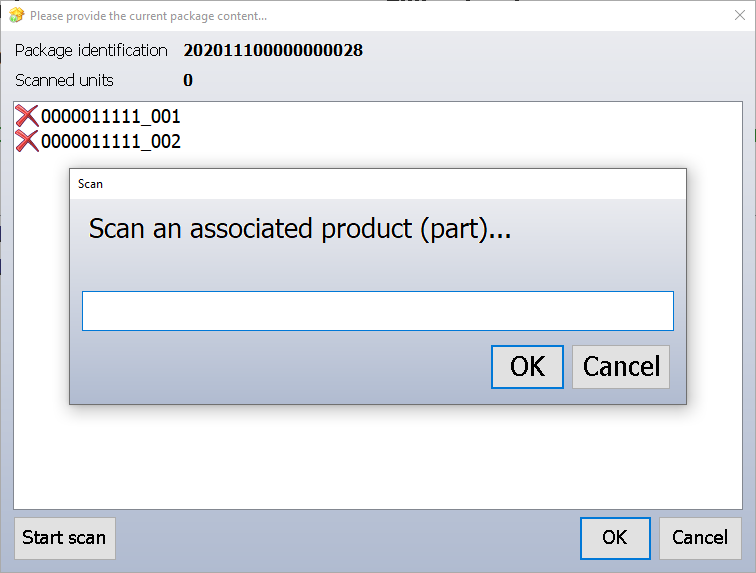Viewport: 756px width, 573px height.
Task: Click the Scanned units label
Action: [64, 80]
